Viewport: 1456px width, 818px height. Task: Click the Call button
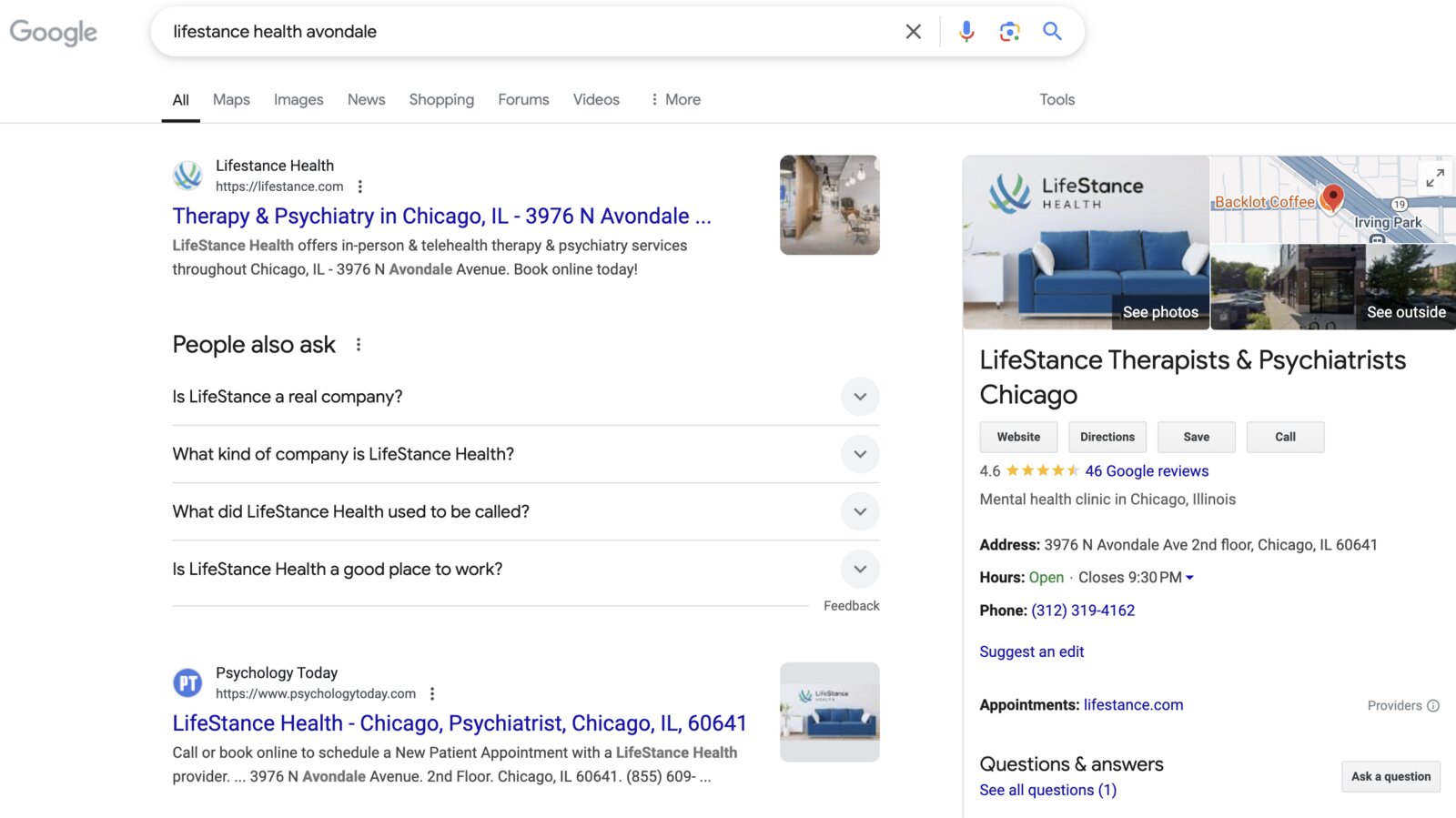point(1285,438)
